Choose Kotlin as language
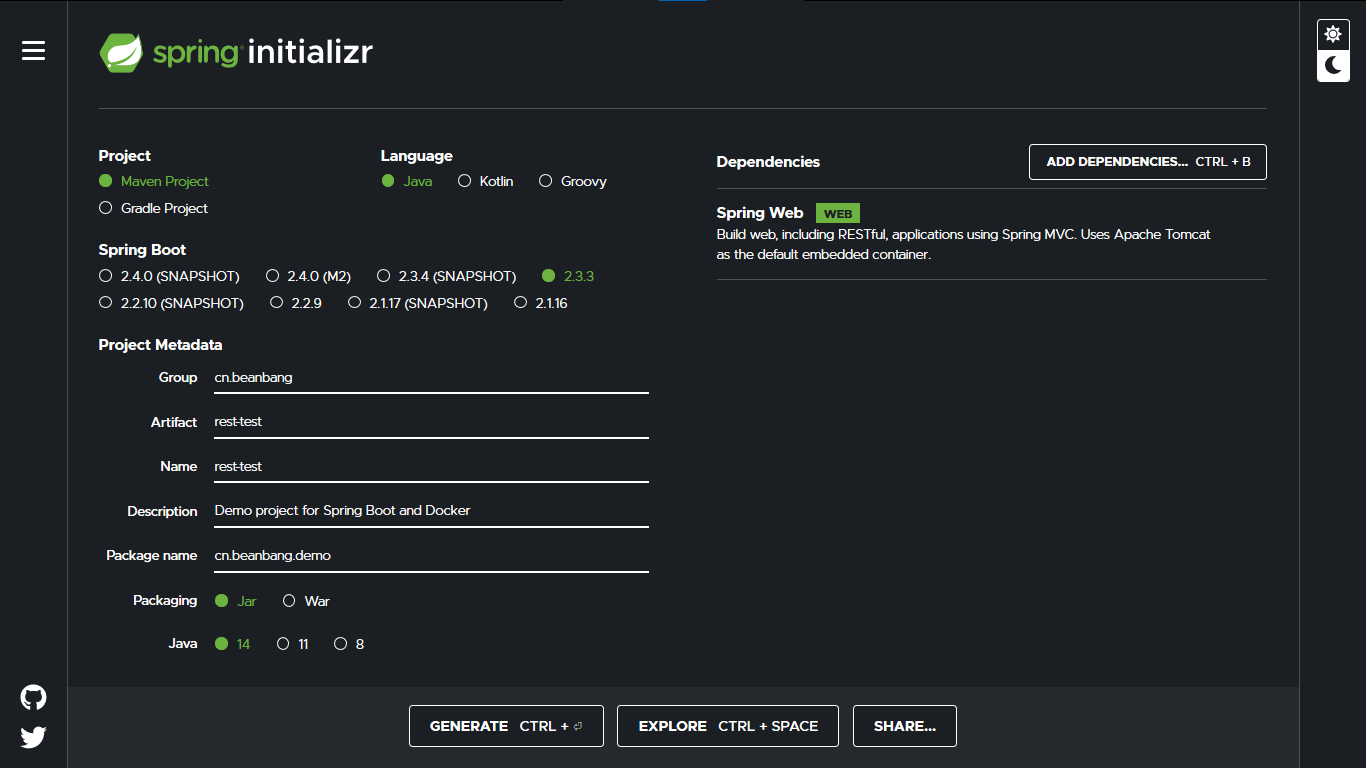This screenshot has width=1366, height=768. pos(486,181)
